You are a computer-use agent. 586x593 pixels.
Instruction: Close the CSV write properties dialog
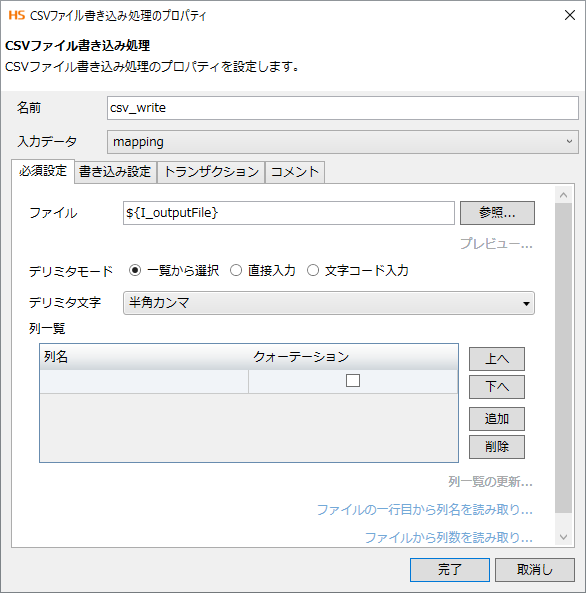click(570, 16)
